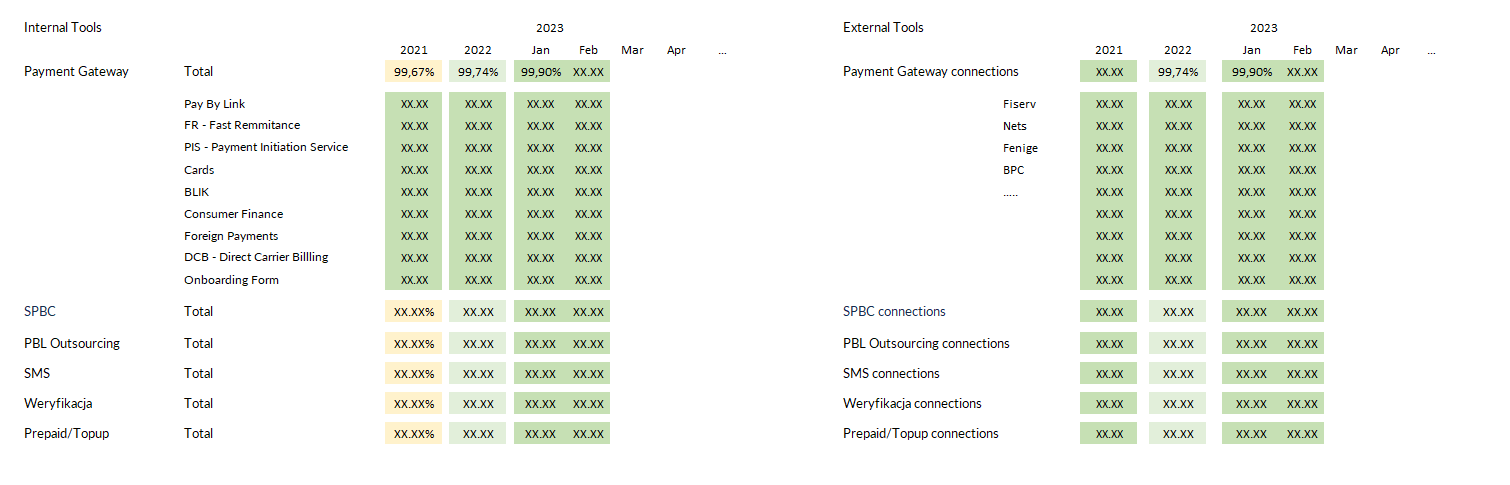
Task: Select the Payment Gateway connections label
Action: [x=931, y=72]
